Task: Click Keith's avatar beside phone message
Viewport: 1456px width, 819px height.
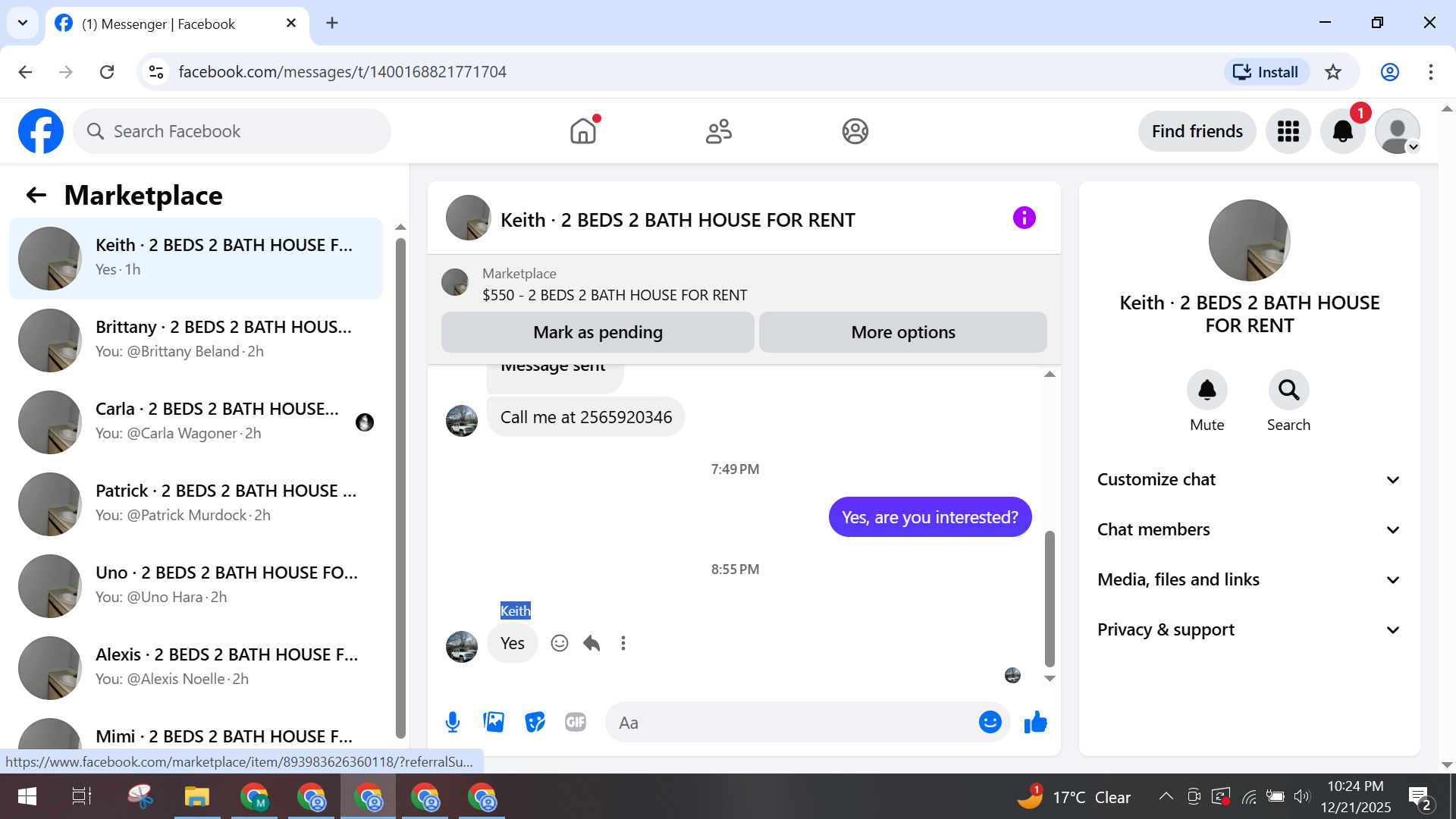Action: click(x=461, y=421)
